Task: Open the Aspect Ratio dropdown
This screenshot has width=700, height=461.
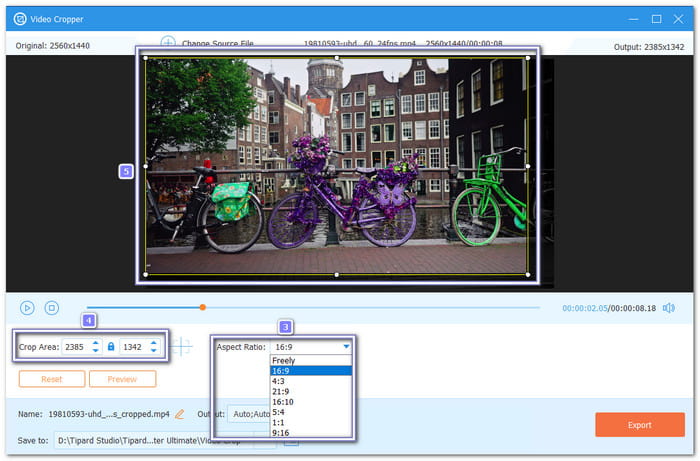Action: 311,346
